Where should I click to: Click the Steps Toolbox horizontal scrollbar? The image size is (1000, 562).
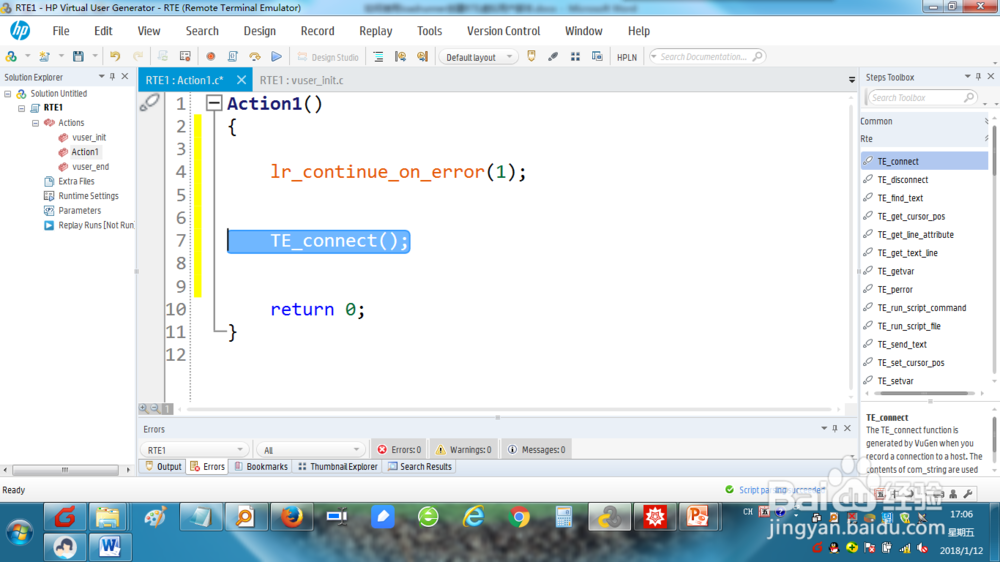coord(923,394)
